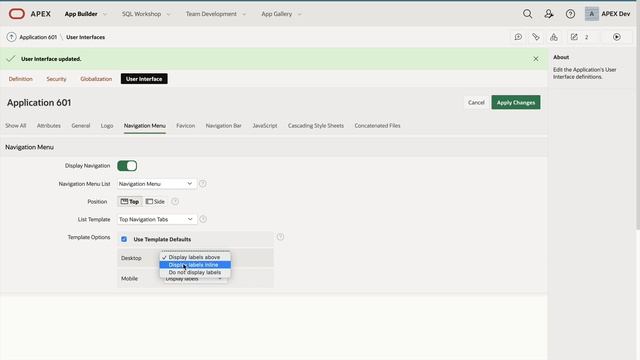Open help for Navigation Menu List
The image size is (640, 360).
[202, 184]
